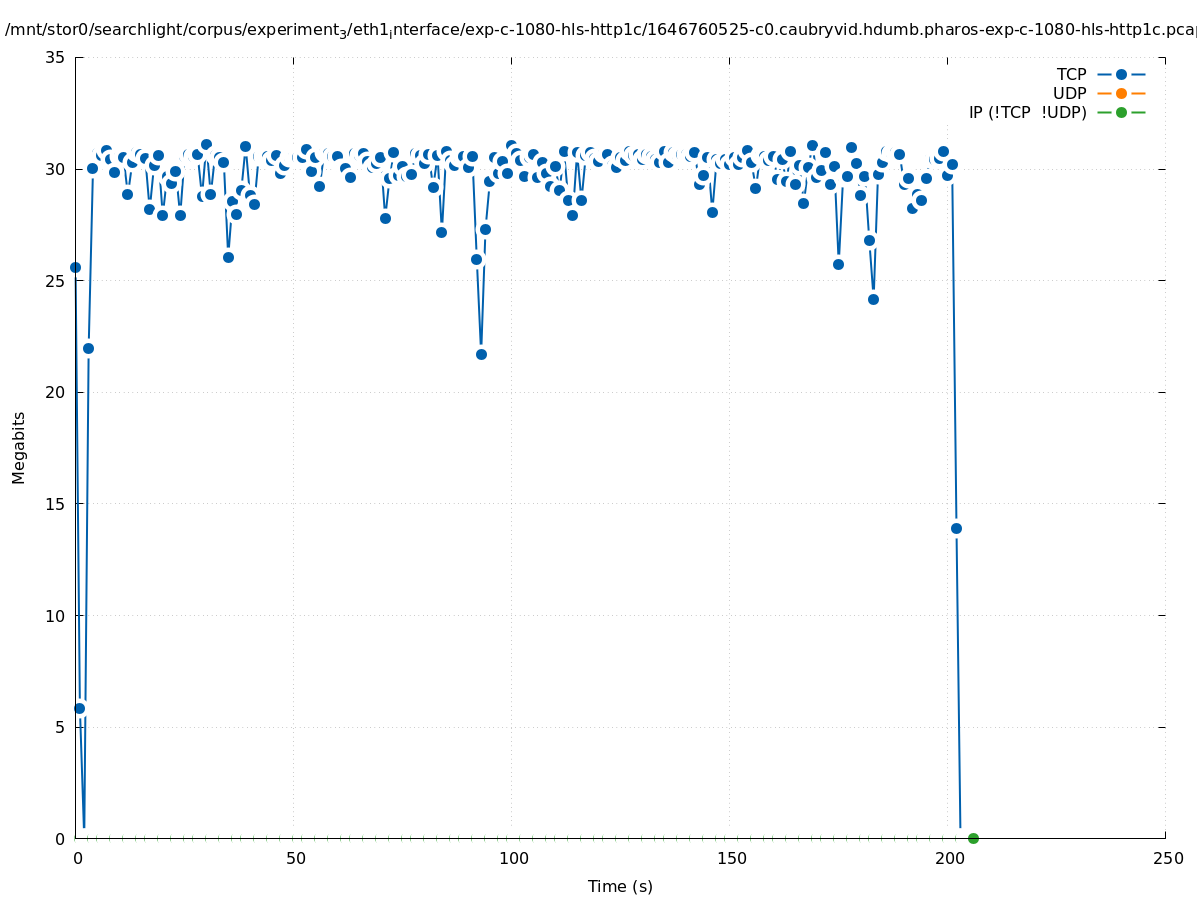Click the Megabits y-axis label
Image resolution: width=1197 pixels, height=900 pixels.
19,447
